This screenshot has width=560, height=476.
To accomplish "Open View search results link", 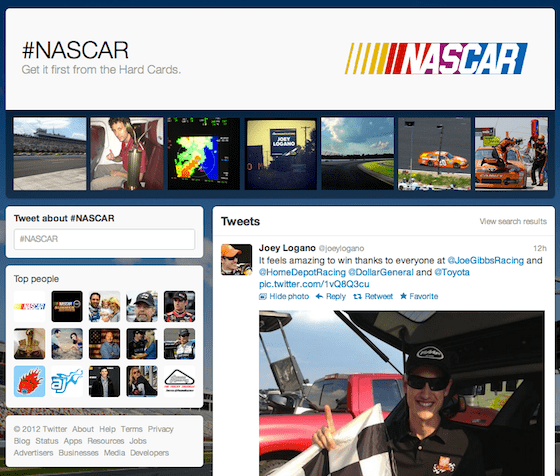I will [513, 221].
